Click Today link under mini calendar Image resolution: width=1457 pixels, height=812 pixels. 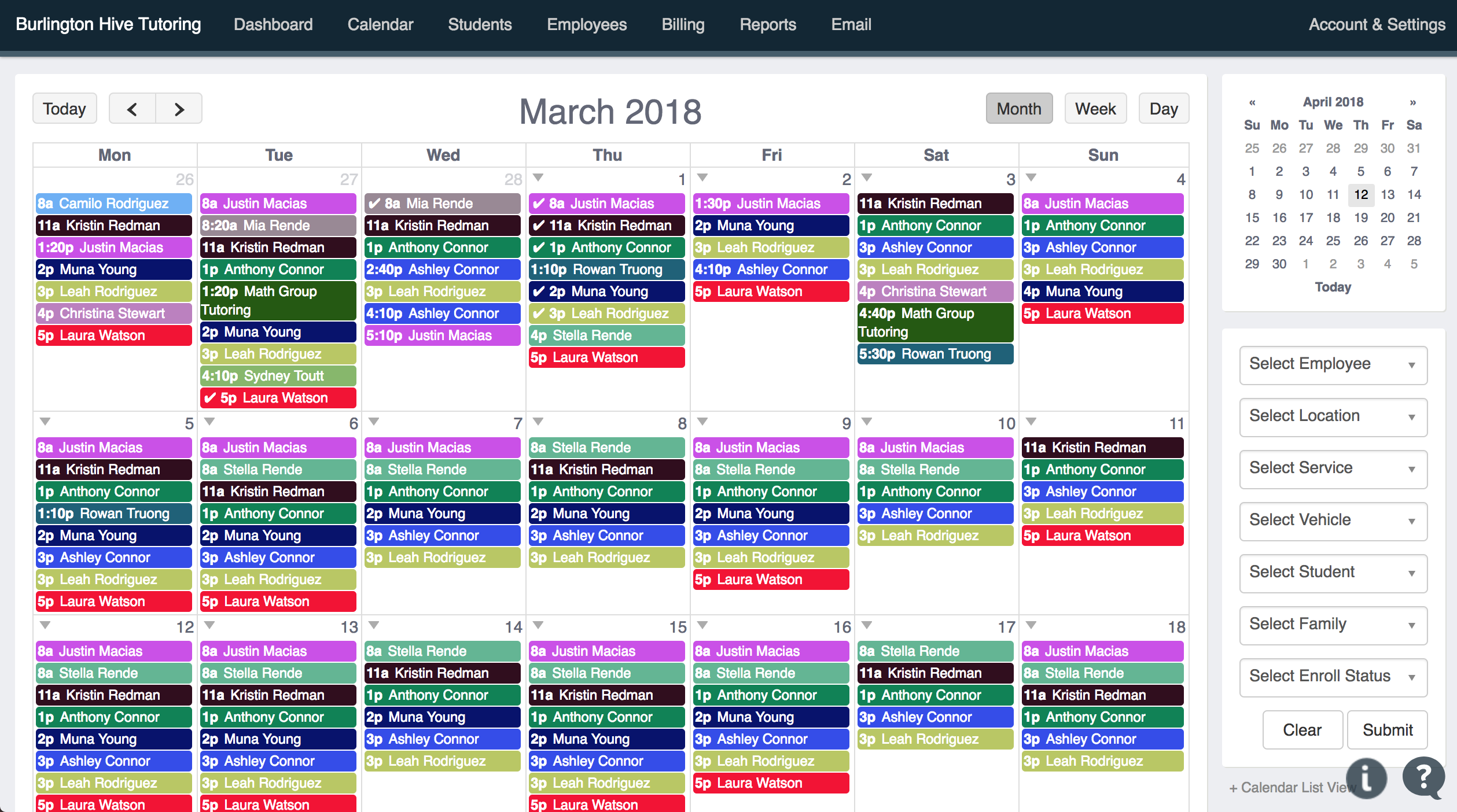[x=1333, y=287]
